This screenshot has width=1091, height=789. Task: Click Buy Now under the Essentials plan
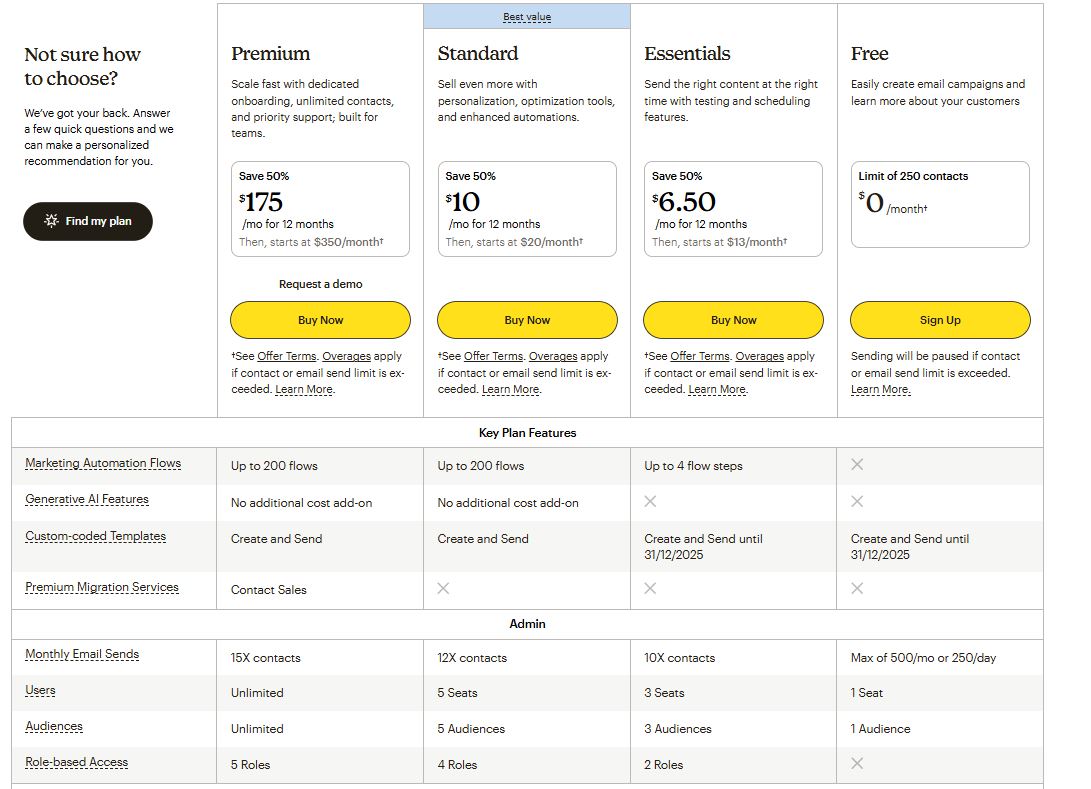coord(733,319)
